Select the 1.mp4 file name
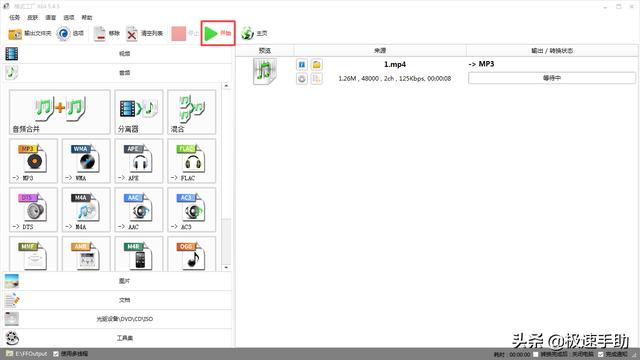Viewport: 640px width, 360px height. [x=395, y=64]
